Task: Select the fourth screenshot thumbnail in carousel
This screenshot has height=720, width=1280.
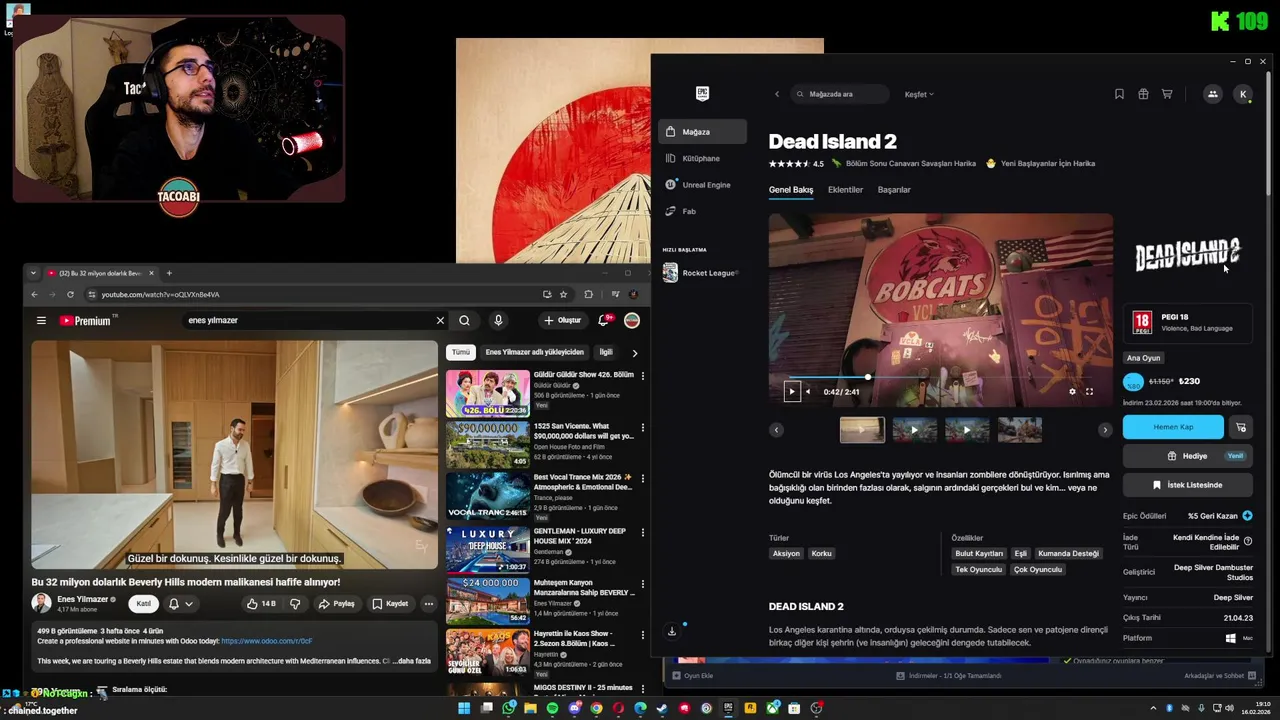Action: click(x=1020, y=430)
